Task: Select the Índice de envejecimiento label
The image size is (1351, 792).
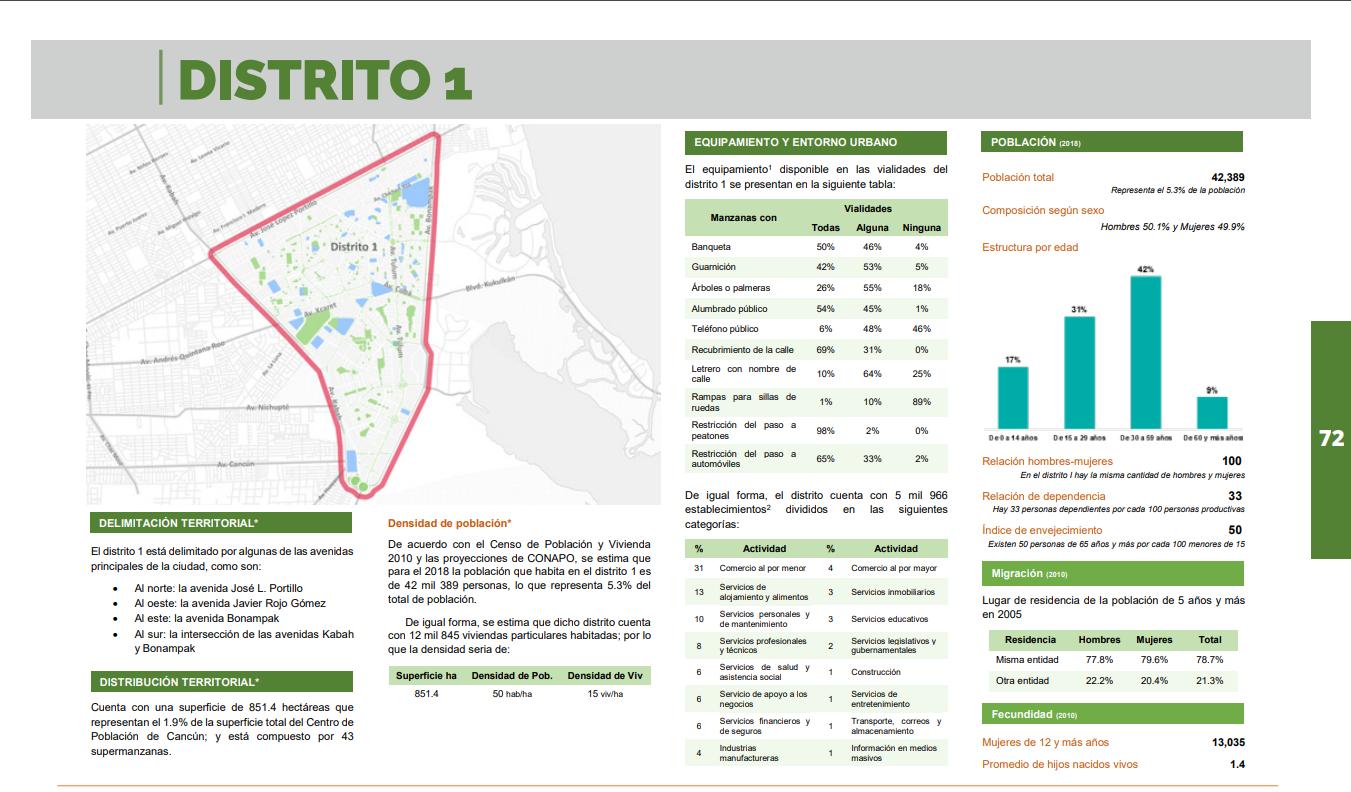Action: click(x=1042, y=530)
